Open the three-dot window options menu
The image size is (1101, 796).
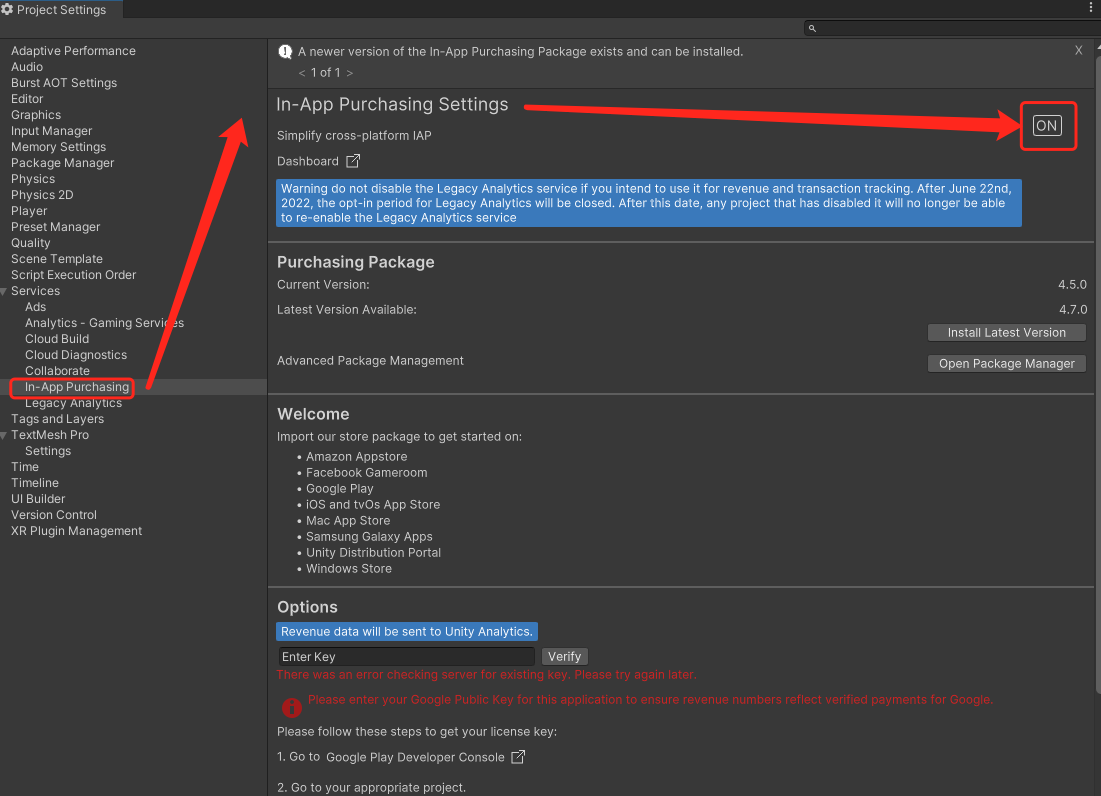coord(1090,8)
